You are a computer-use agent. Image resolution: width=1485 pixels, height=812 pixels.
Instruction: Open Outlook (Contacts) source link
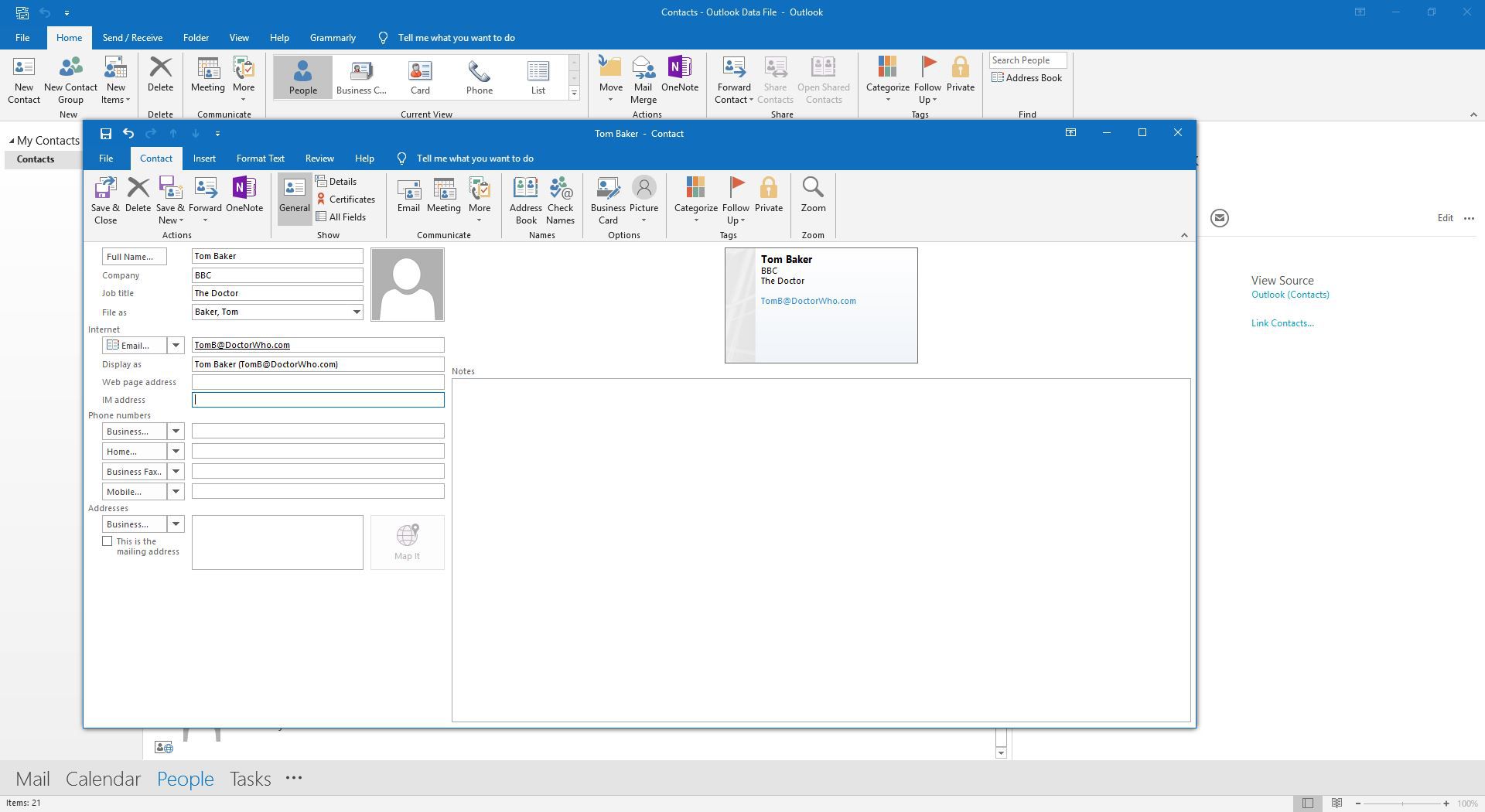(1290, 295)
